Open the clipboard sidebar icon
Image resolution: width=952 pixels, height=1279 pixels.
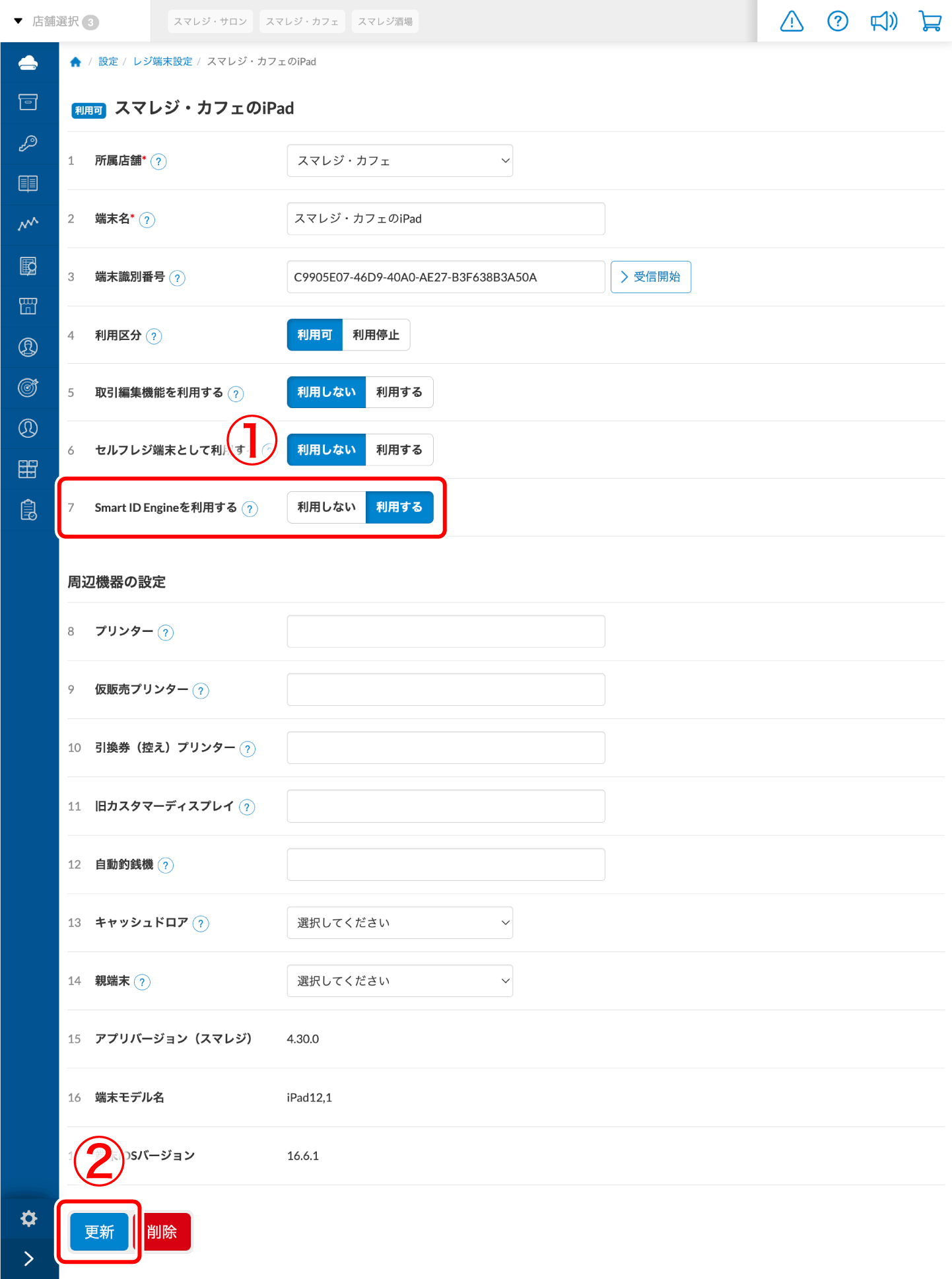[x=28, y=510]
